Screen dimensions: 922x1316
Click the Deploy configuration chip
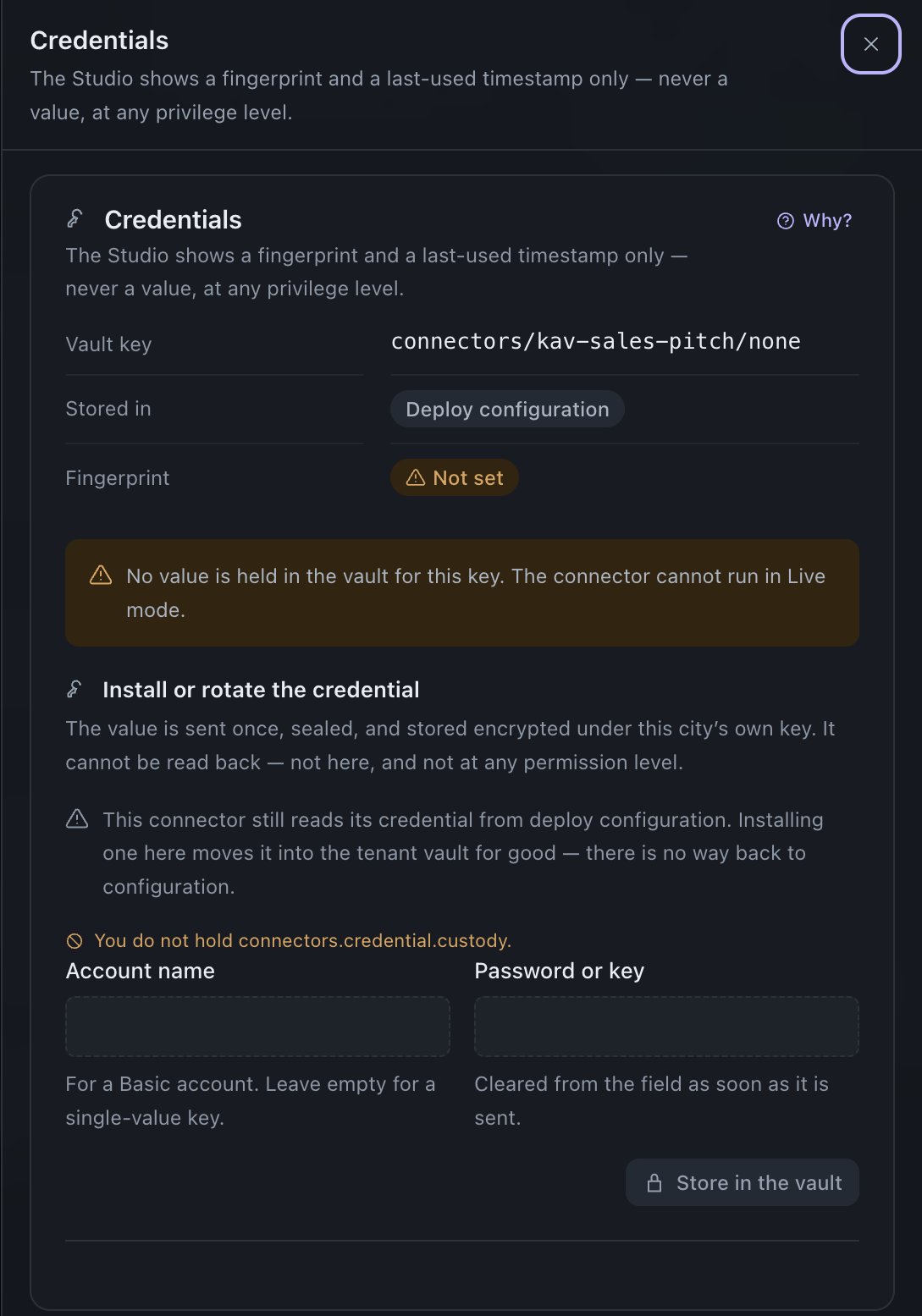pyautogui.click(x=507, y=409)
